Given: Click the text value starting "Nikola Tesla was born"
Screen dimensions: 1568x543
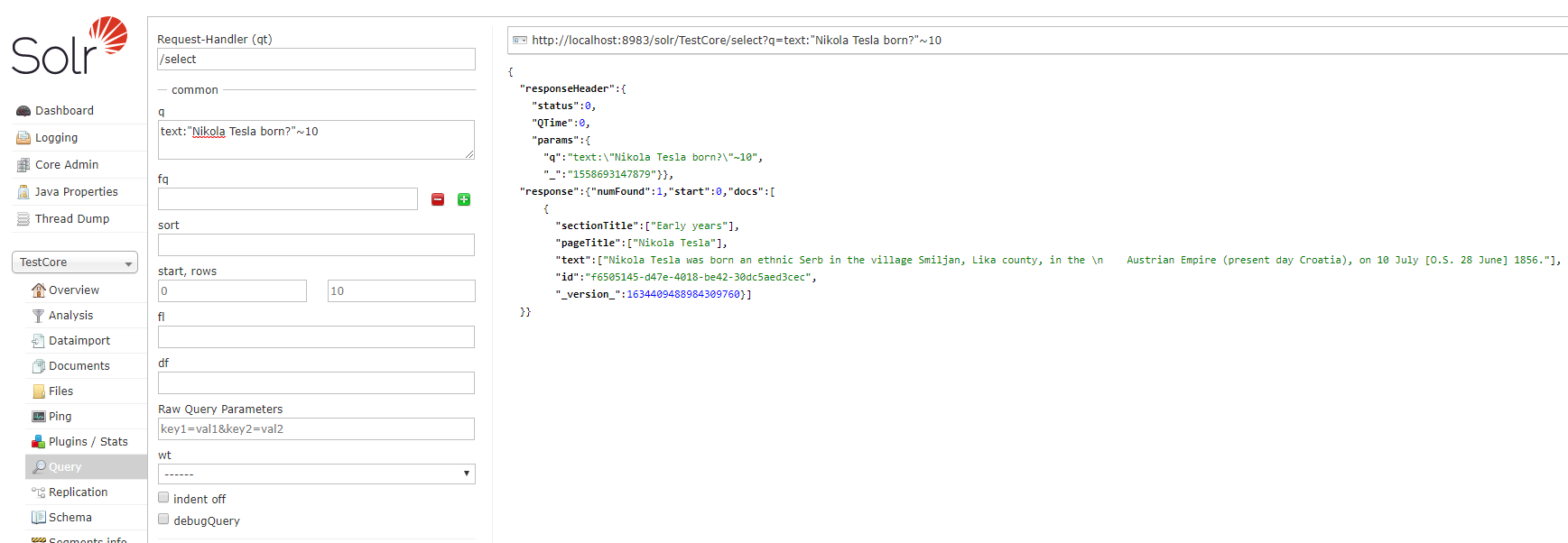Looking at the screenshot, I should (1076, 261).
